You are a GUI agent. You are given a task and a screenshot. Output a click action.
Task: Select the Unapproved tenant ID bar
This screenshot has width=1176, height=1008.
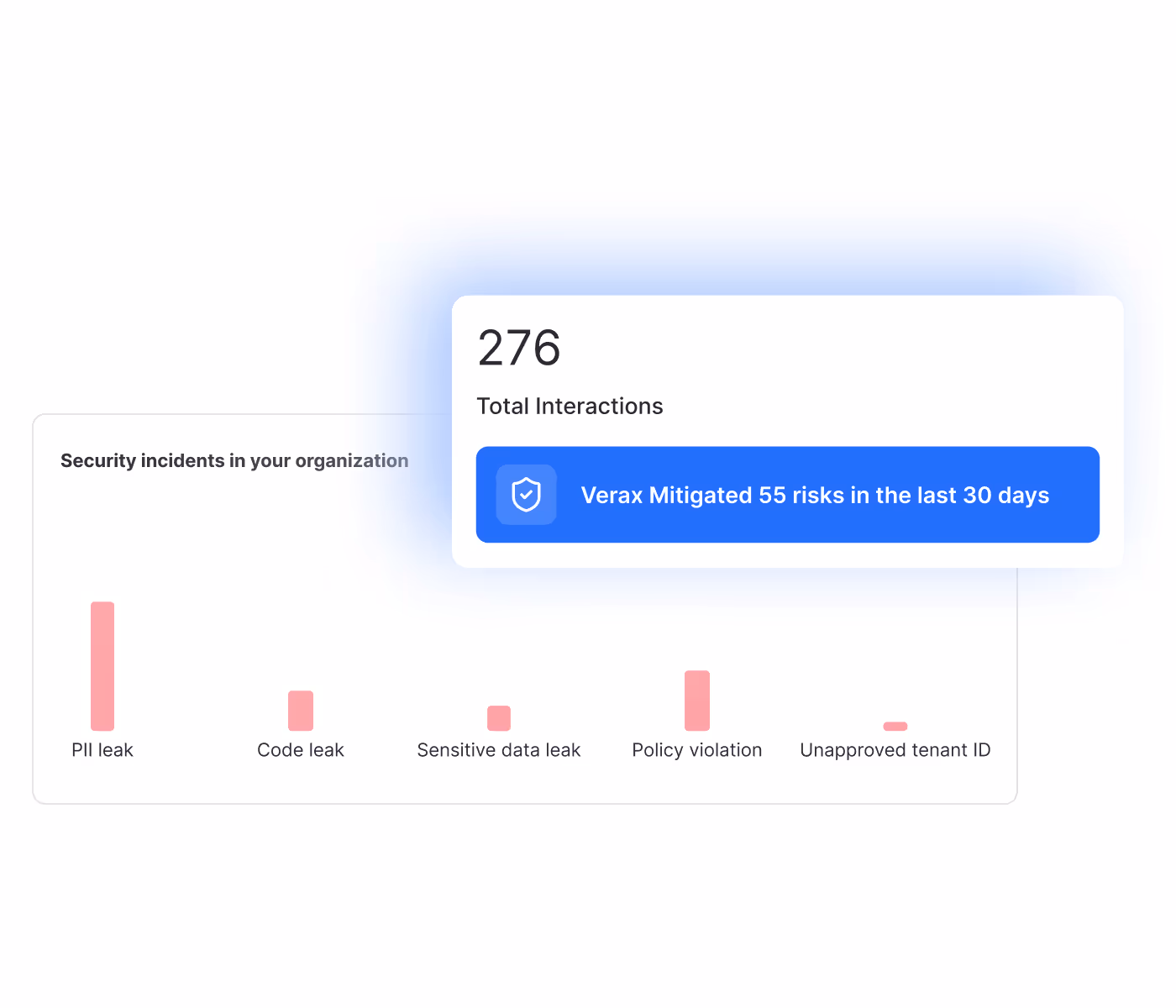tap(895, 726)
